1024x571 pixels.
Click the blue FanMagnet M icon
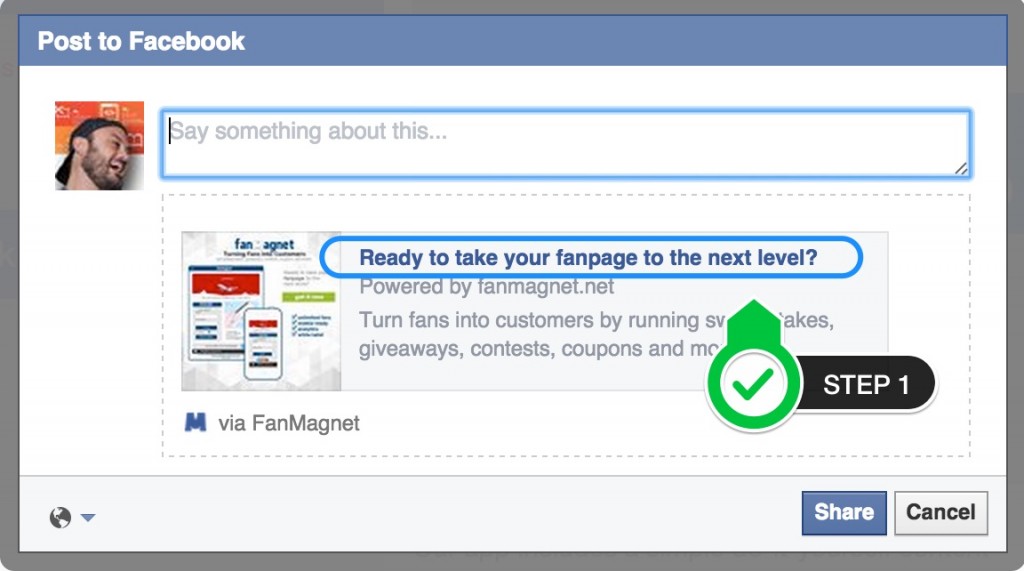click(195, 423)
